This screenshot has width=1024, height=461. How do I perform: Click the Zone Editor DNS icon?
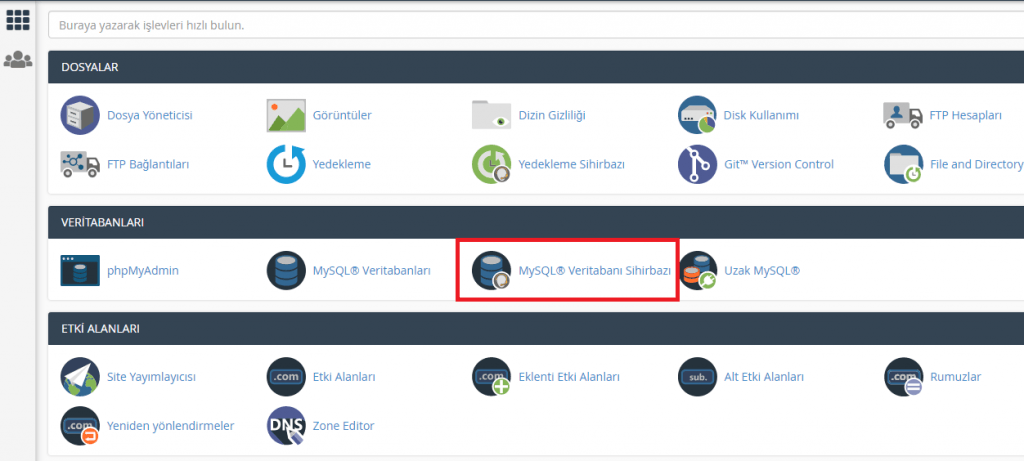[x=286, y=426]
